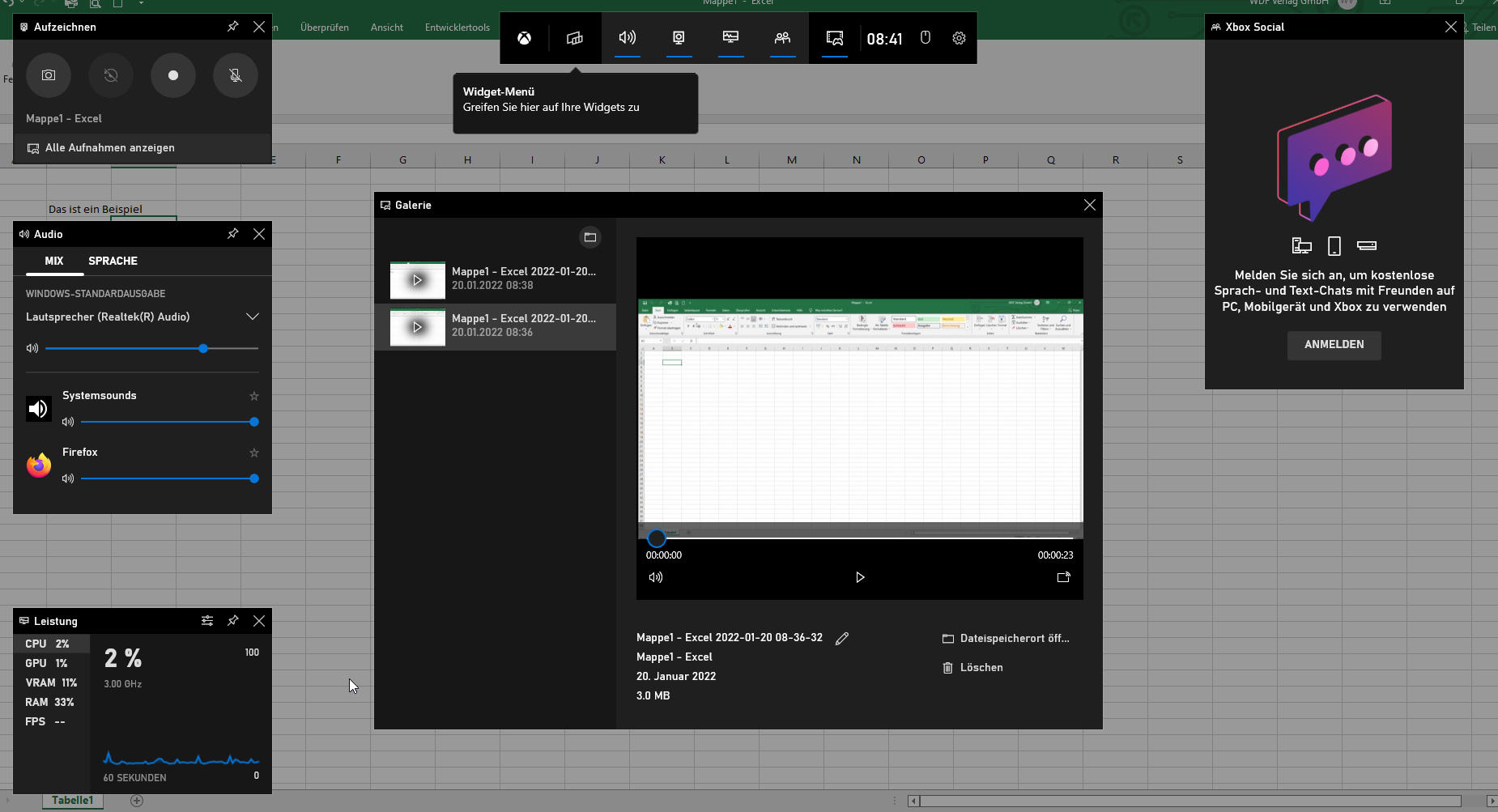The height and width of the screenshot is (812, 1498).
Task: Click the Xbox logo in Game Bar
Action: click(525, 38)
